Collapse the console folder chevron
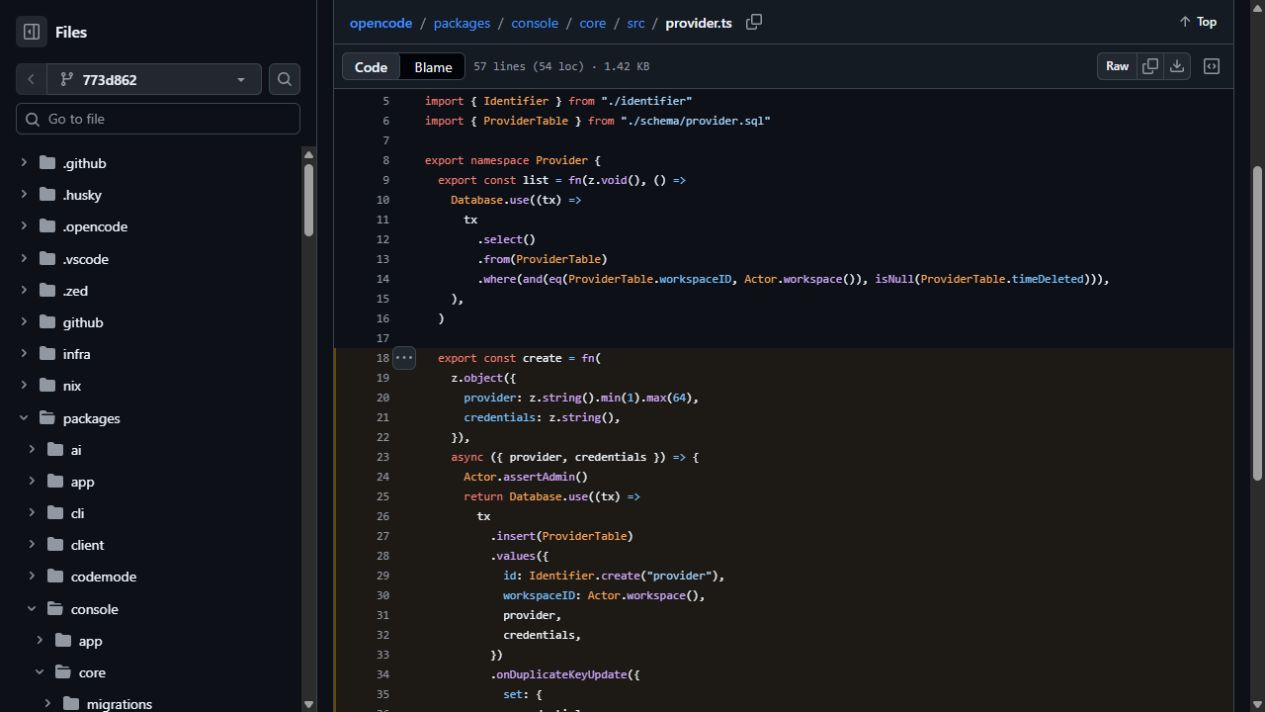Screen dimensions: 1265x712 click(32, 609)
